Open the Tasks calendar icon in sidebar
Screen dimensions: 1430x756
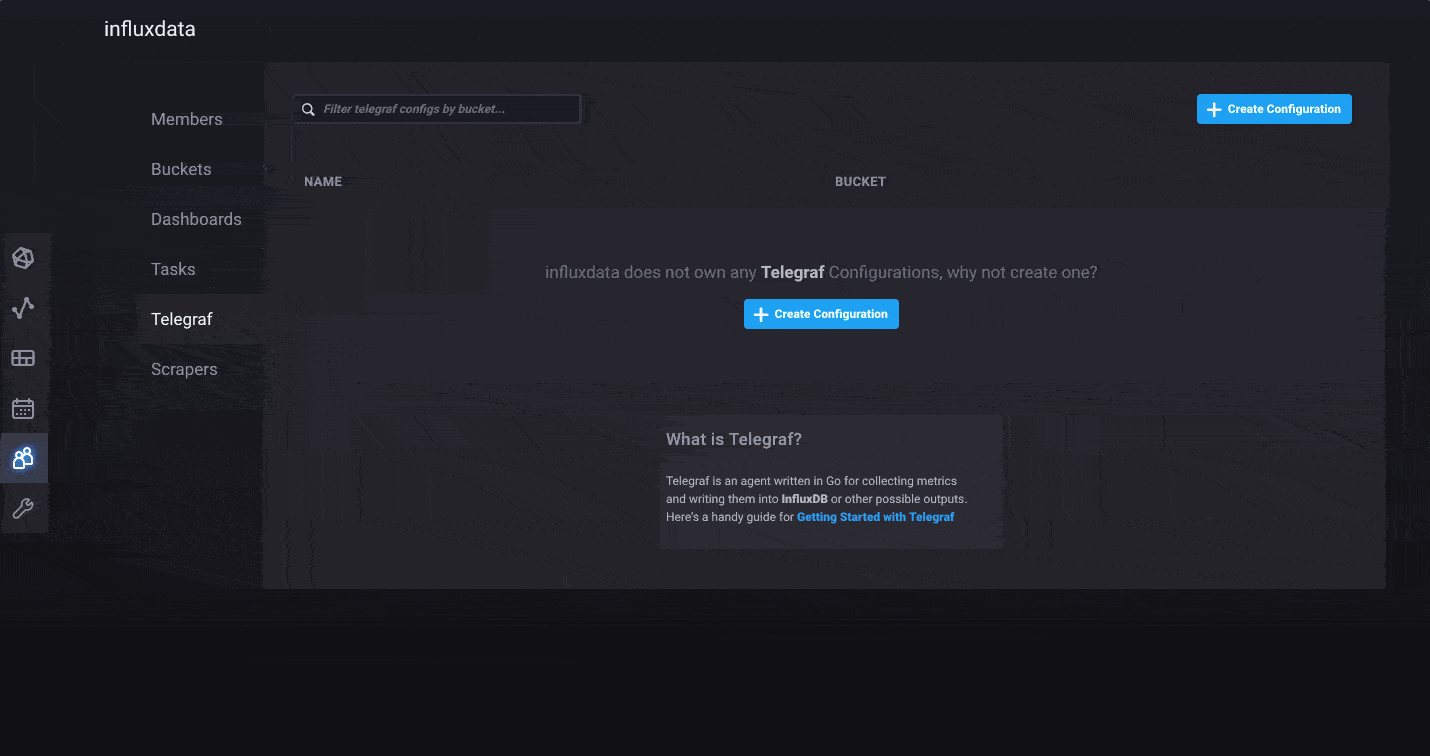(23, 408)
